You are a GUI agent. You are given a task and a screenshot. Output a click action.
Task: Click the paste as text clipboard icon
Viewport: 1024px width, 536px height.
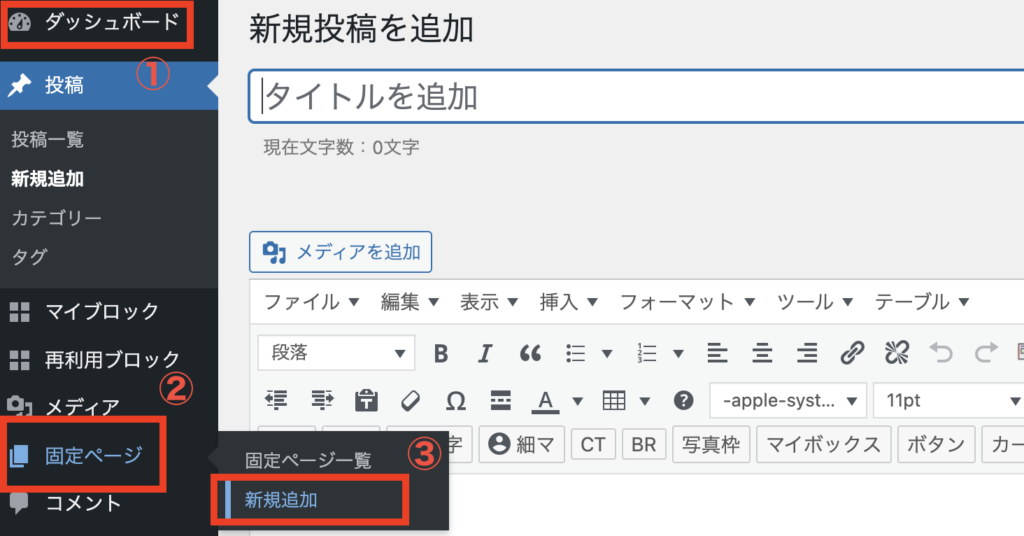(x=367, y=401)
